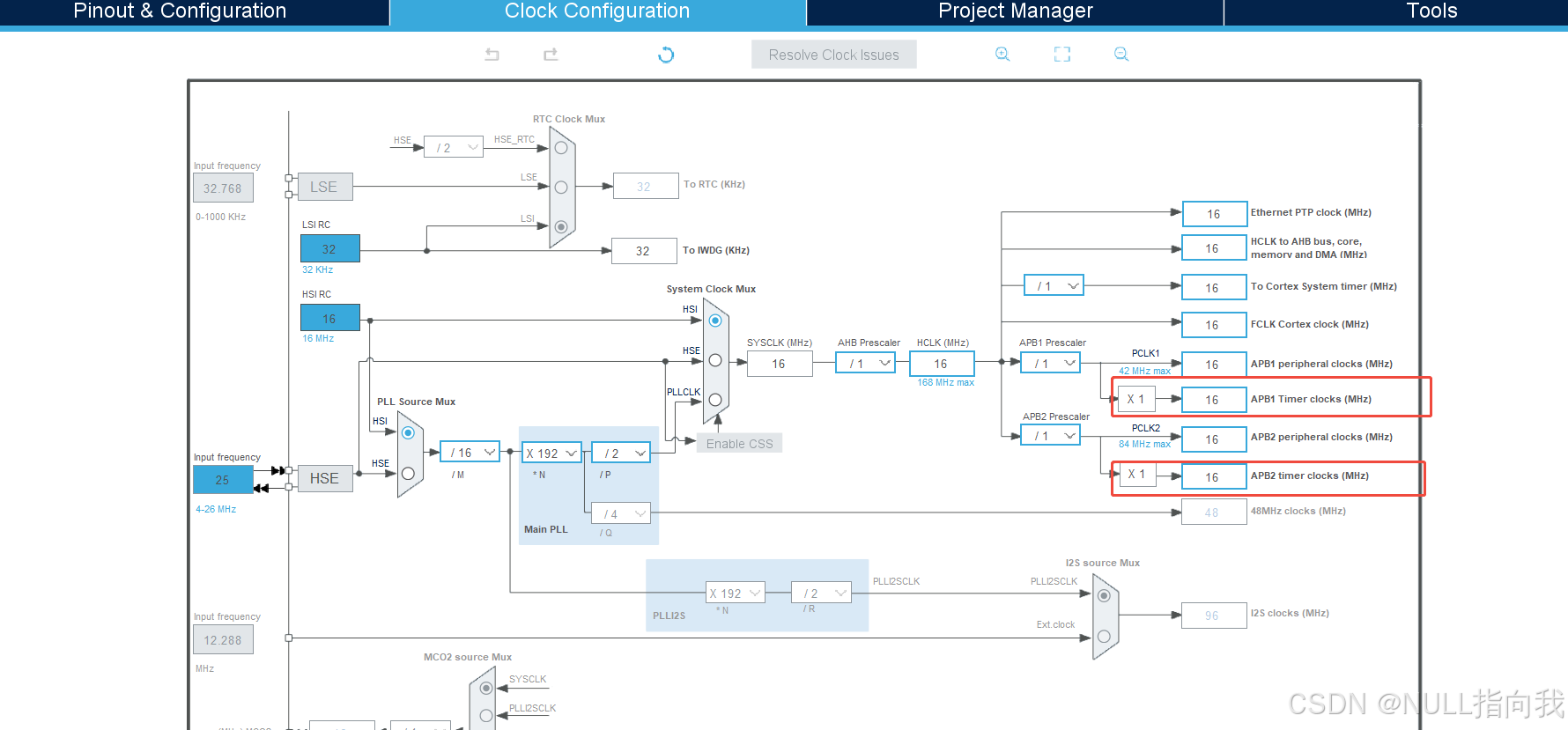The width and height of the screenshot is (1568, 730).
Task: Click the refresh clock tree icon
Action: (x=666, y=55)
